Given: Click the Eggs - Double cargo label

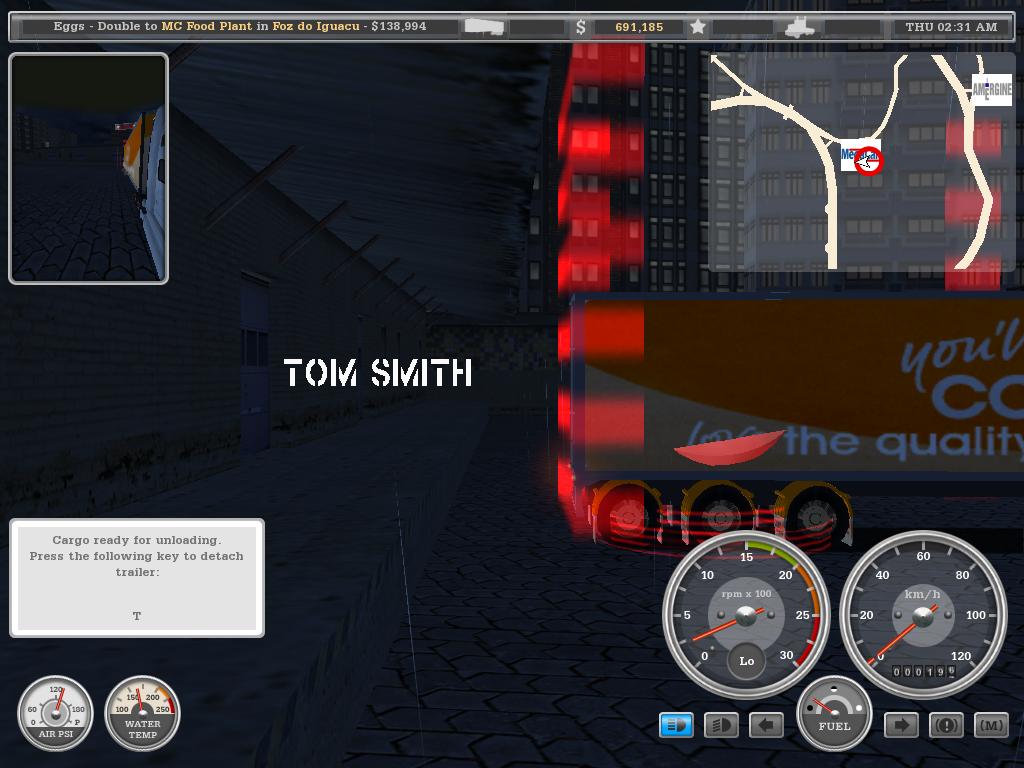Looking at the screenshot, I should click(x=97, y=26).
